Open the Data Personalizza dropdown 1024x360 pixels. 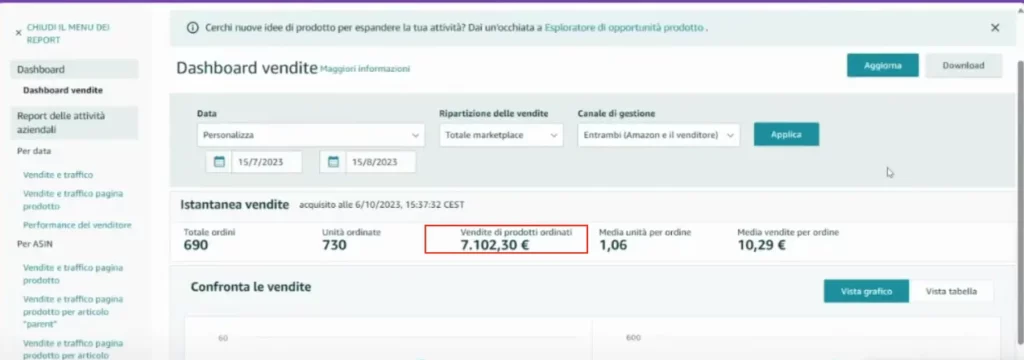(x=311, y=135)
